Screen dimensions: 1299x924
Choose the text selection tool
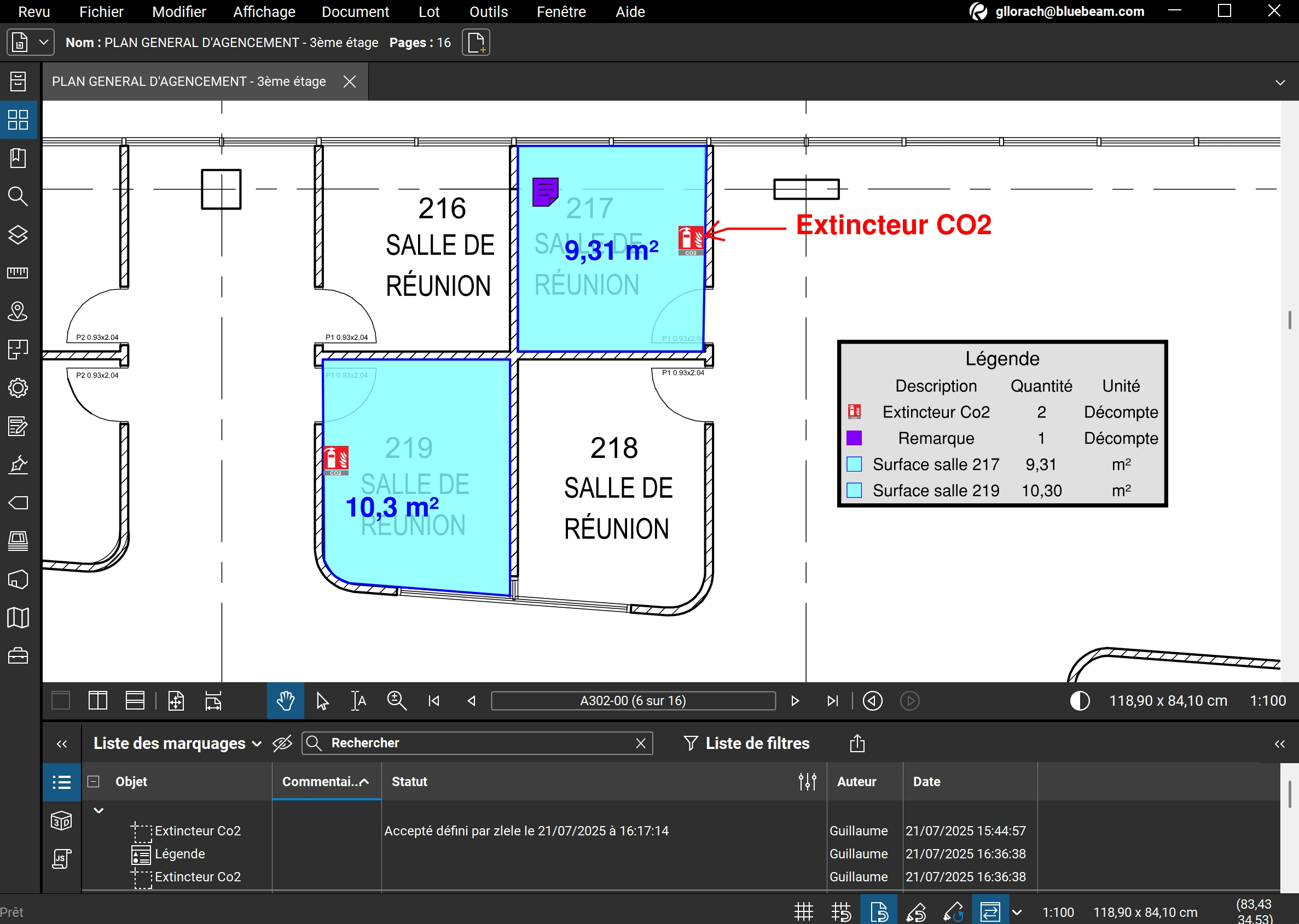tap(358, 701)
